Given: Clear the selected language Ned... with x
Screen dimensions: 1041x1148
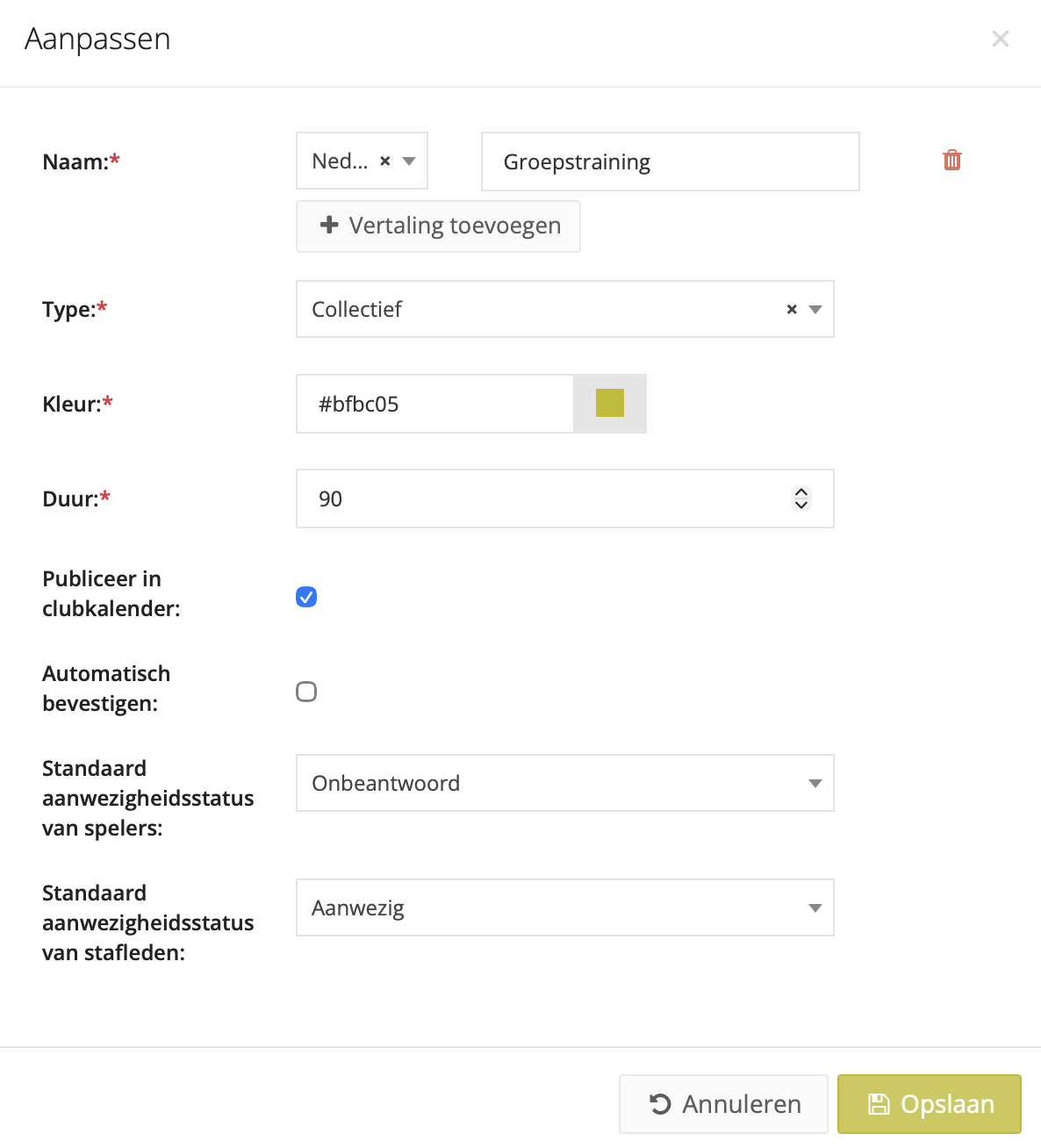Looking at the screenshot, I should coord(384,161).
